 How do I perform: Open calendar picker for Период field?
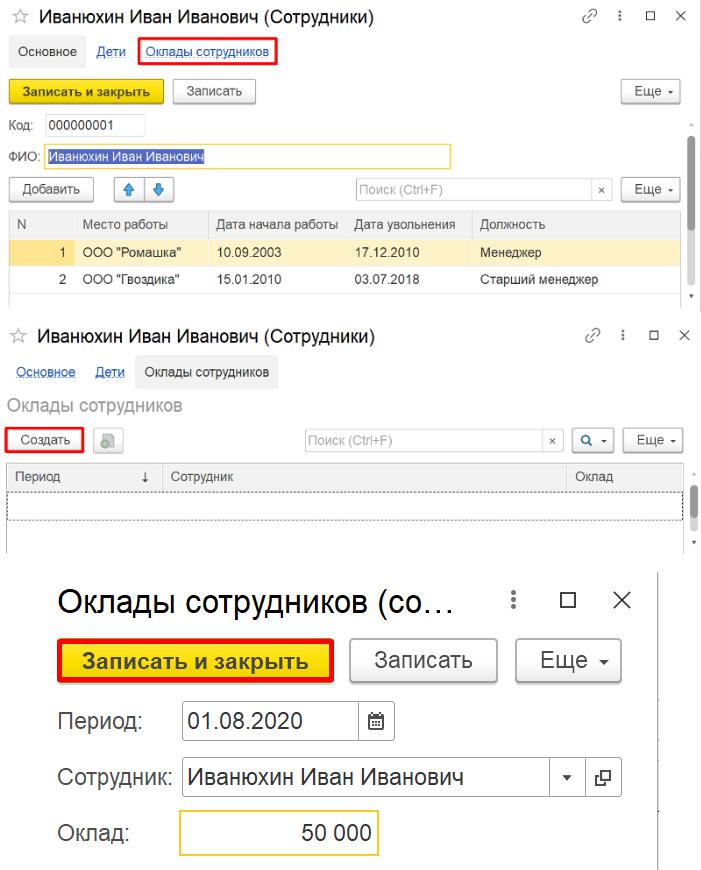pos(376,721)
